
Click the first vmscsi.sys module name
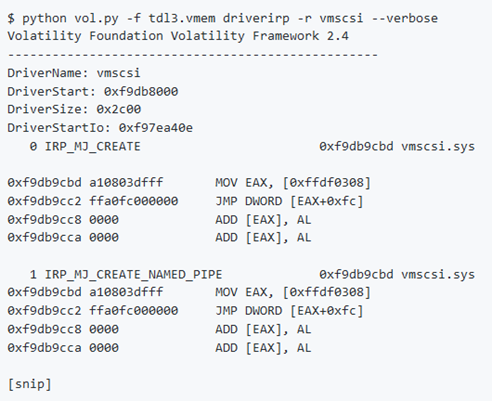coord(438,146)
